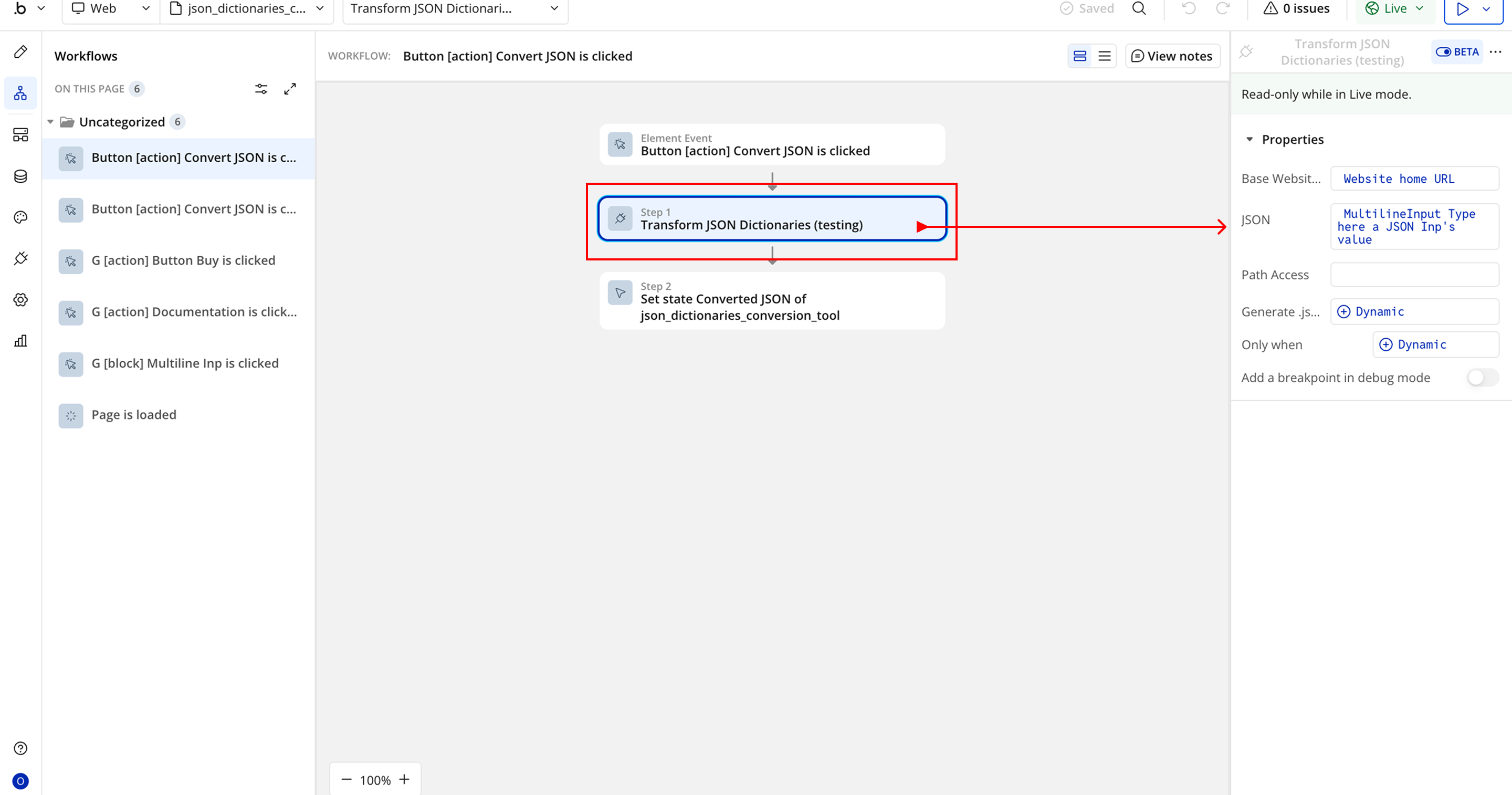Screen dimensions: 1512x795
Task: Click the workflow filter sliders icon
Action: [261, 89]
